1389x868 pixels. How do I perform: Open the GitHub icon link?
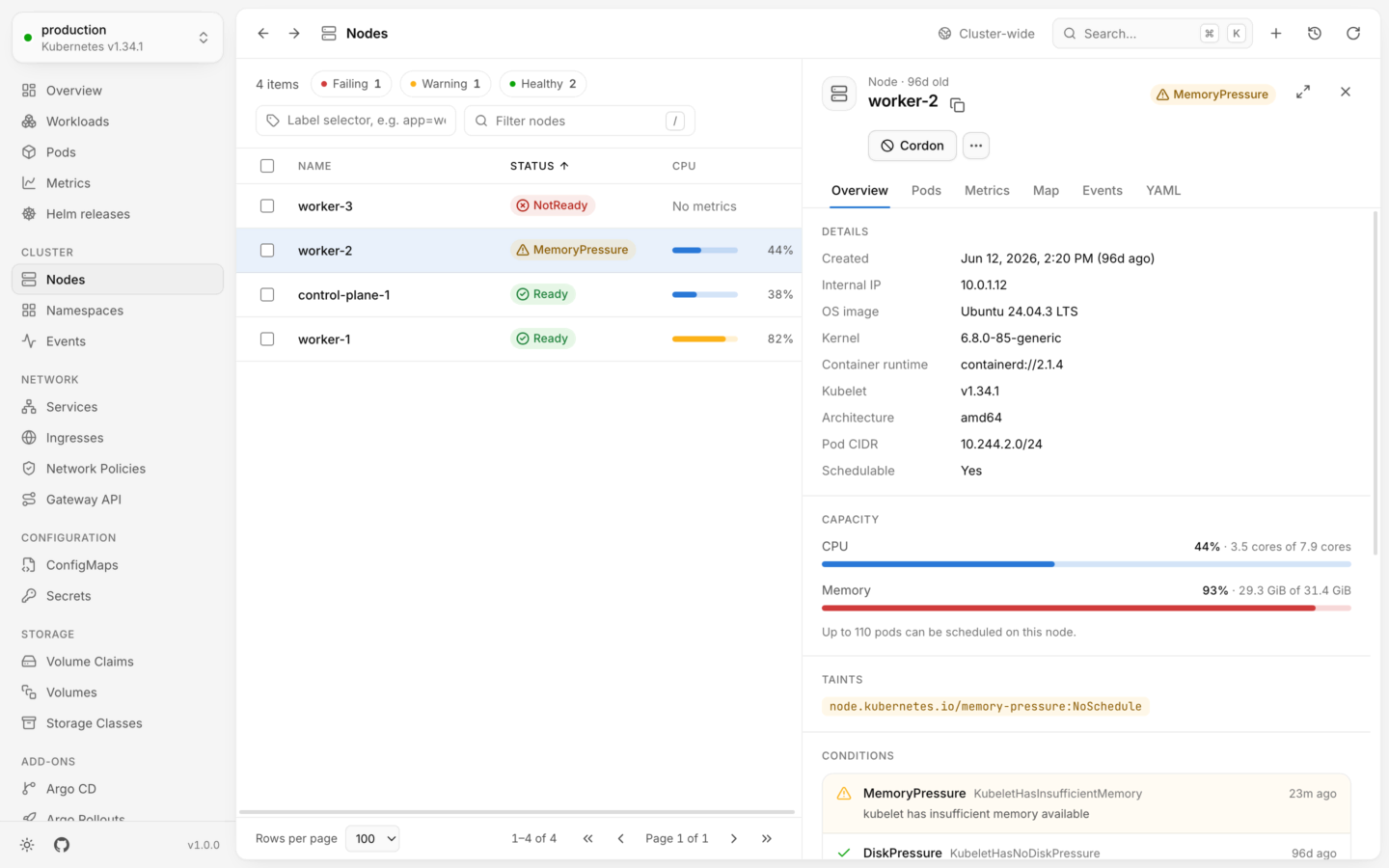(x=62, y=845)
